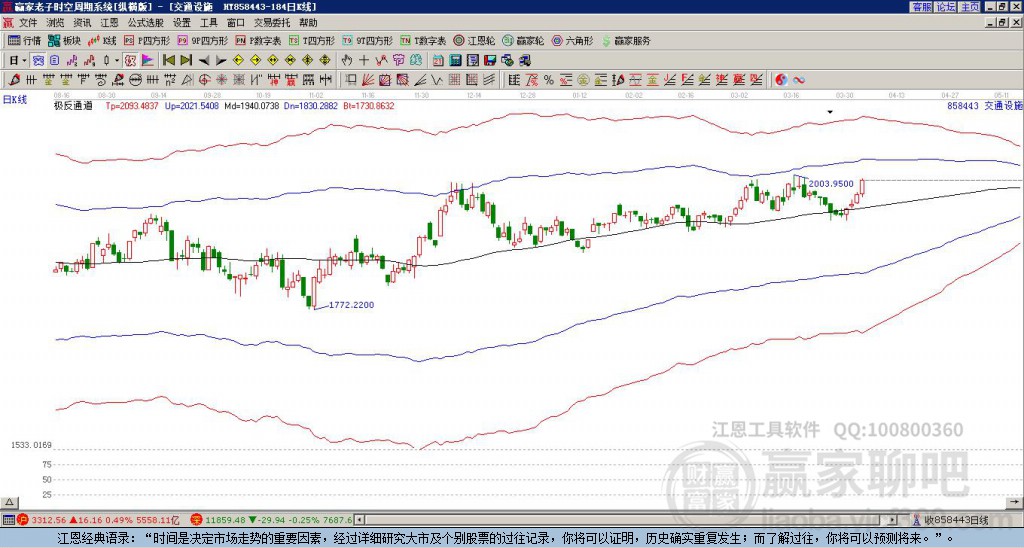Click the 日K线 label
1024x548 pixels.
pos(15,99)
